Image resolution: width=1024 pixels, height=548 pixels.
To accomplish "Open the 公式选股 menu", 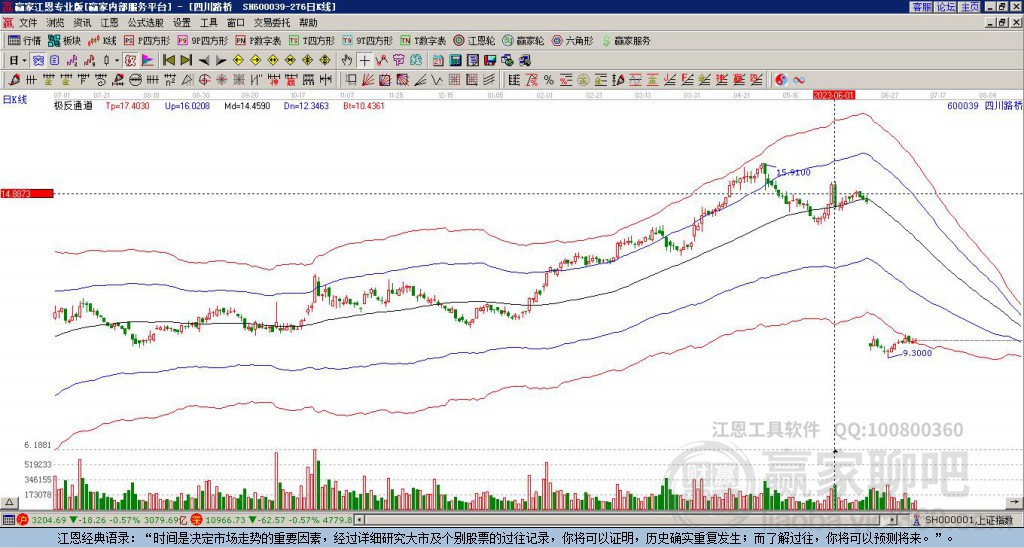I will tap(146, 23).
